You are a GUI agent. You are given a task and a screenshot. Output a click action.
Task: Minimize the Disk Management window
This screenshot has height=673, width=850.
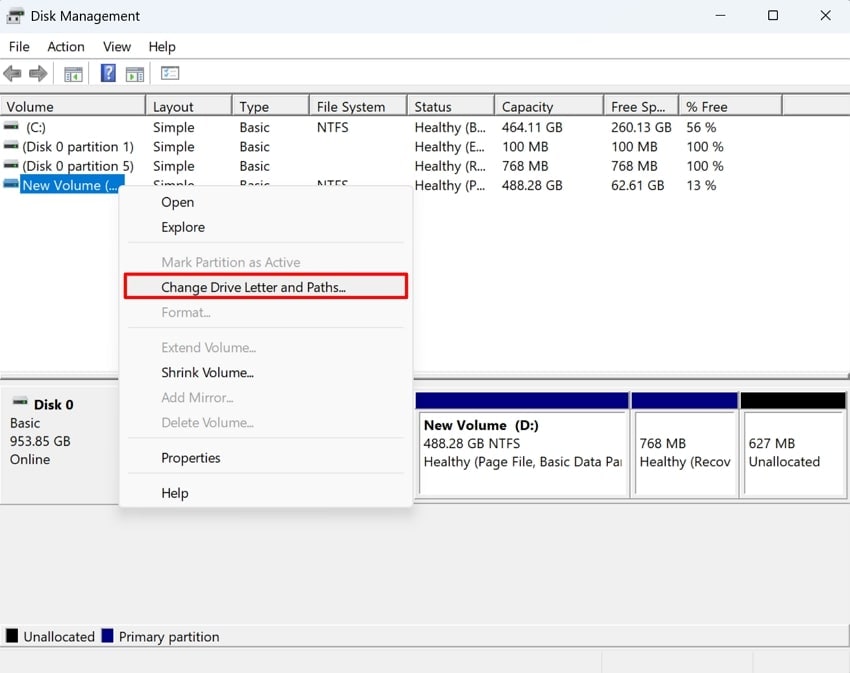(x=720, y=16)
